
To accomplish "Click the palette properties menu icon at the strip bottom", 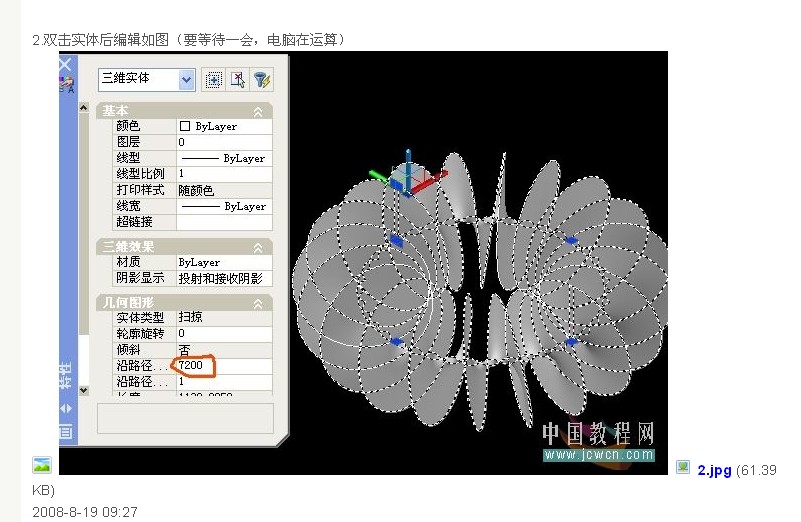I will coord(66,432).
